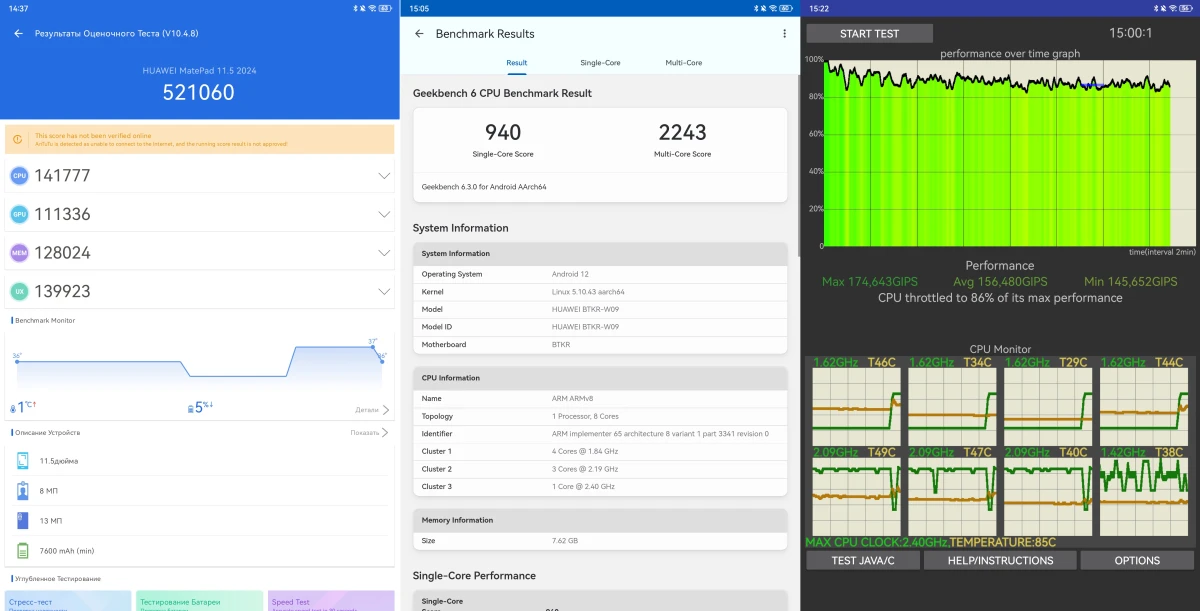Viewport: 1200px width, 611px height.
Task: Go back using the AnTuTu results back arrow
Action: 18,33
